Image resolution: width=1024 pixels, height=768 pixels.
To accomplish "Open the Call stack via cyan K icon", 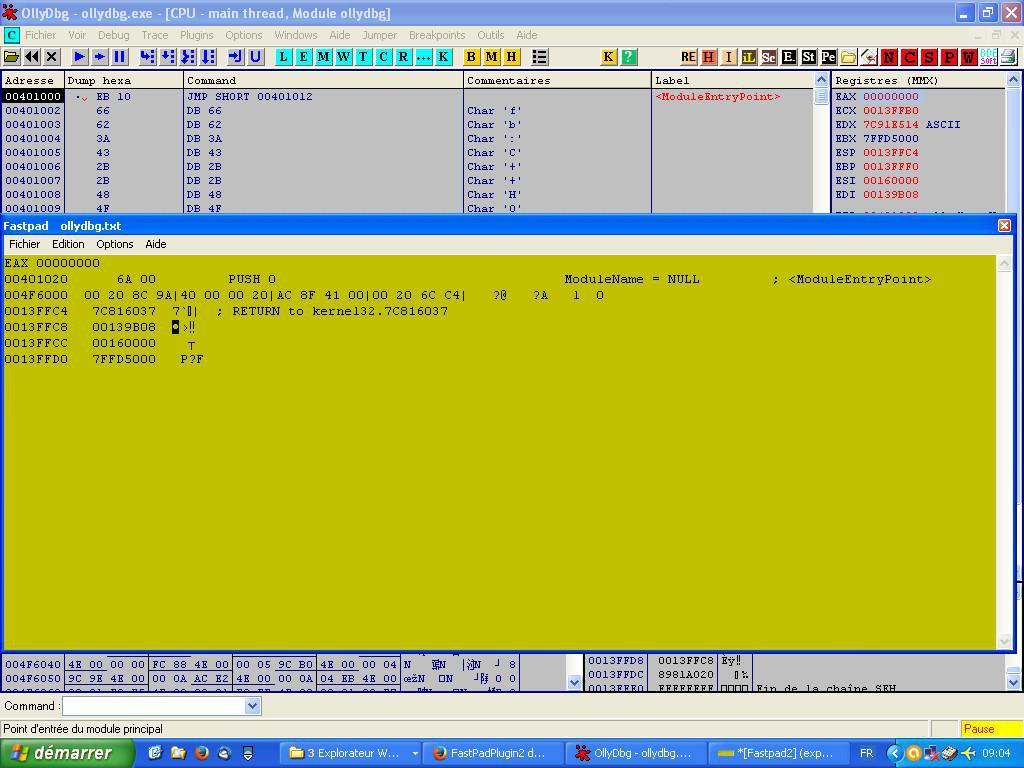I will pyautogui.click(x=443, y=57).
